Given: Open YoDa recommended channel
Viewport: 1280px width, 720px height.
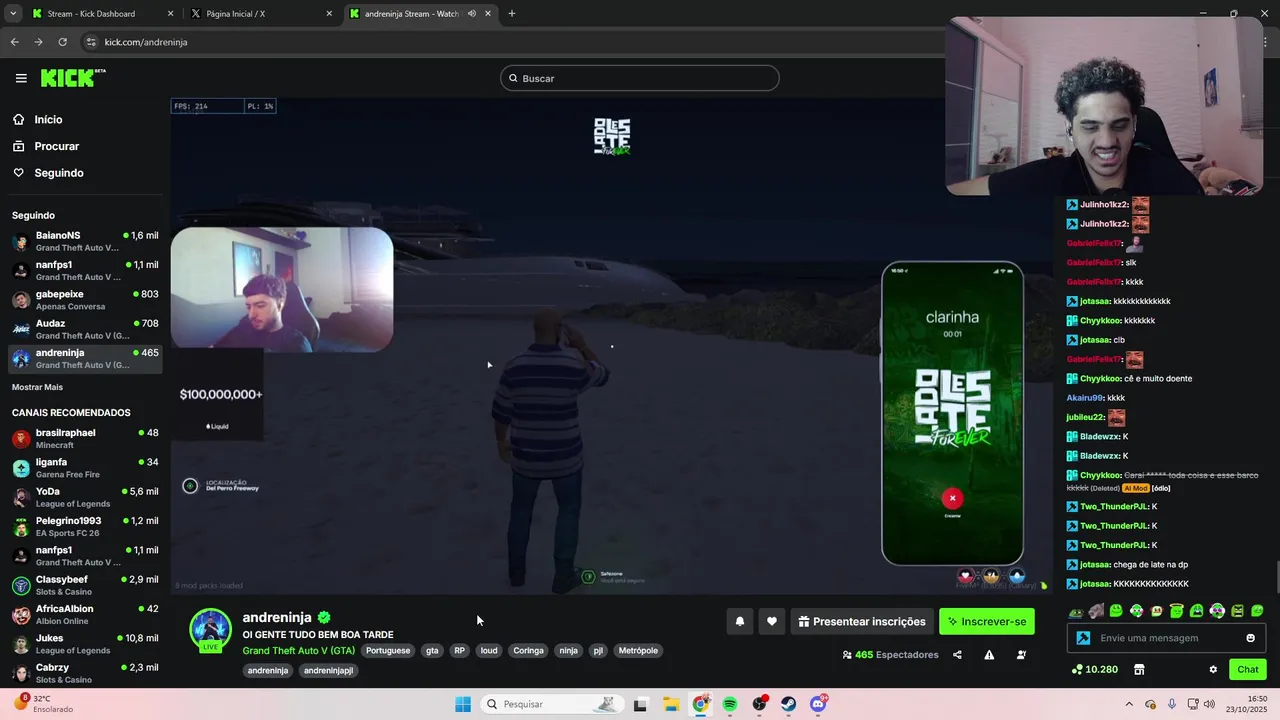Looking at the screenshot, I should click(85, 497).
